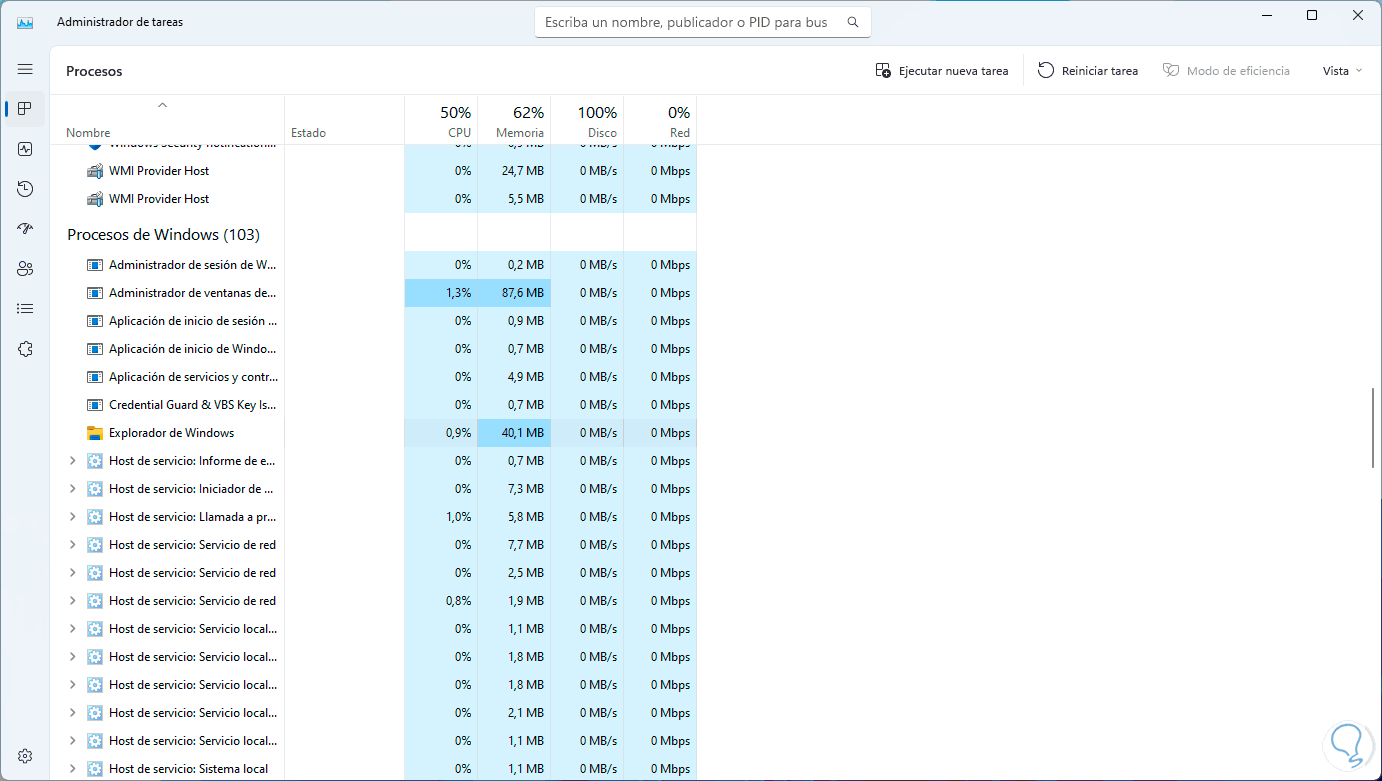Open the Vista dropdown menu
1382x781 pixels.
(x=1342, y=71)
